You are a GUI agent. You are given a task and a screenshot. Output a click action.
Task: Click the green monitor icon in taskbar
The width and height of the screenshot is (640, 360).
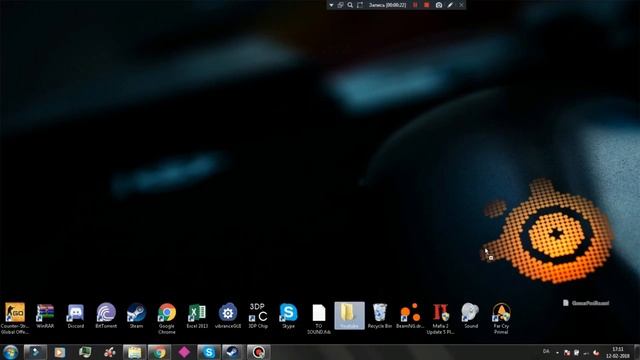(85, 352)
